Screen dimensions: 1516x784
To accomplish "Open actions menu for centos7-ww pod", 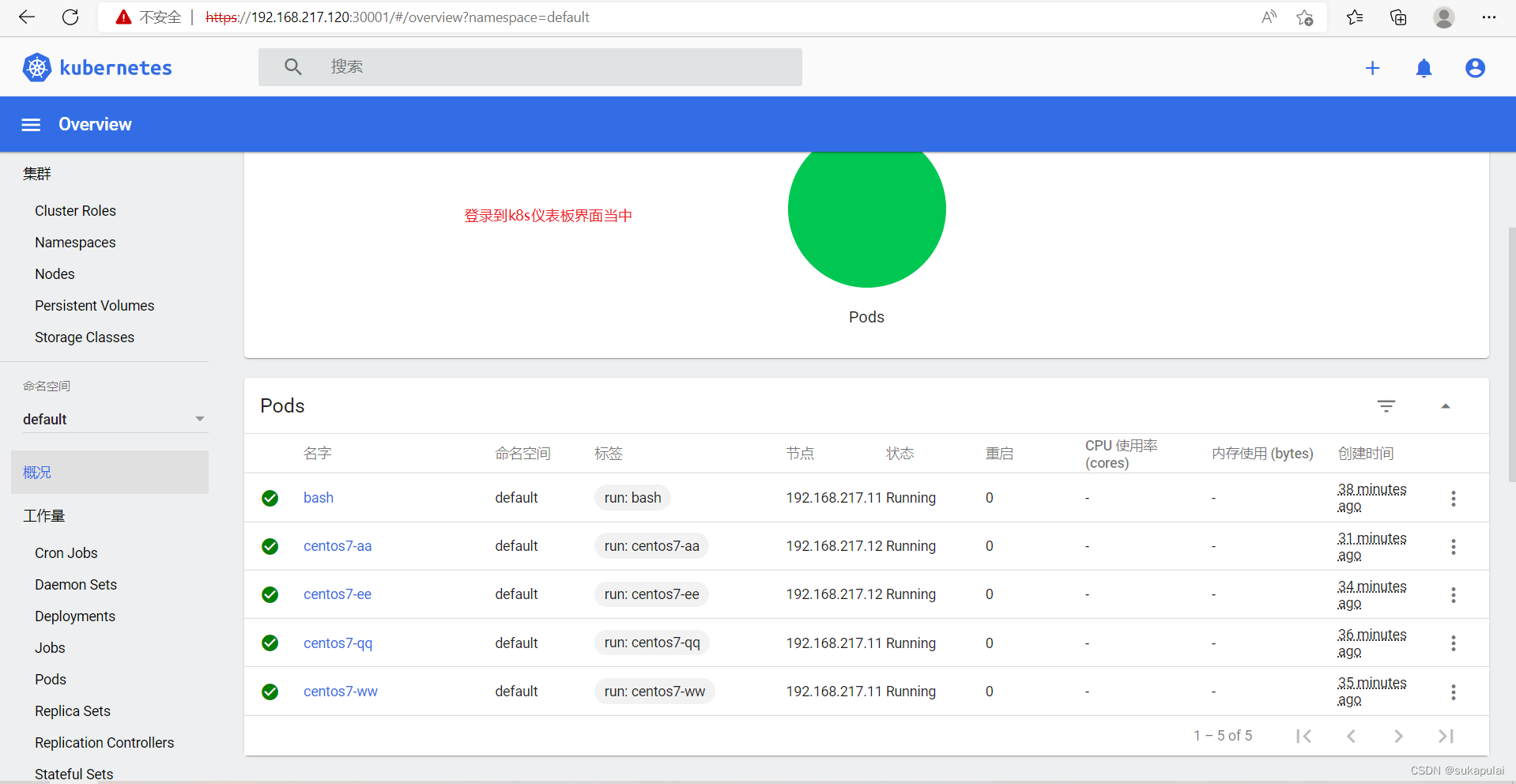I will [x=1453, y=692].
